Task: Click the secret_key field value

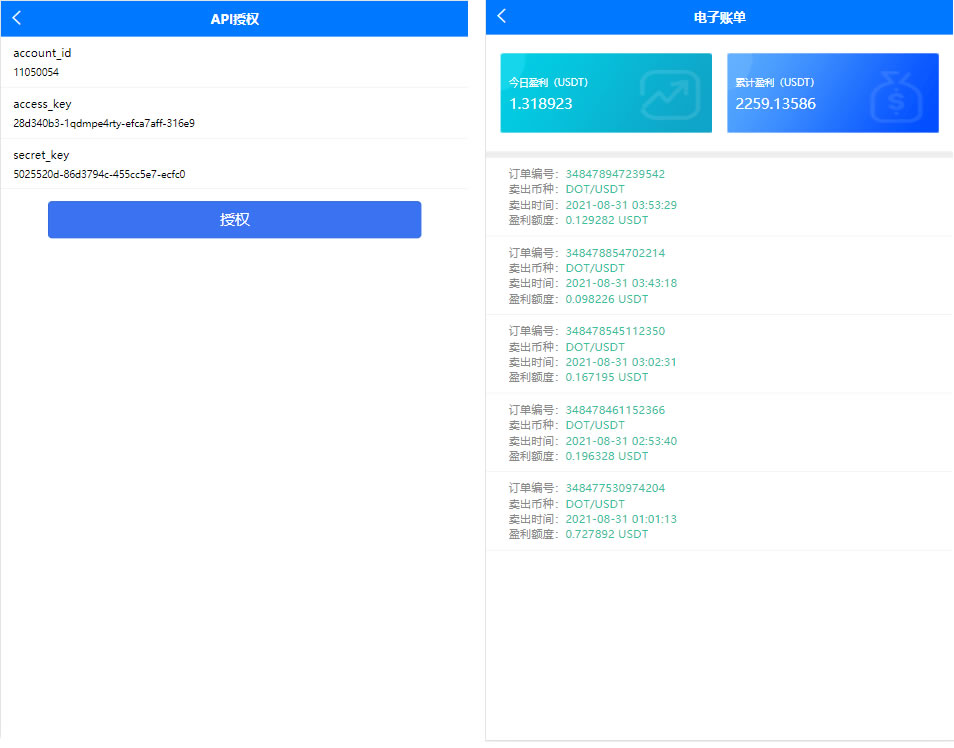Action: pos(100,174)
